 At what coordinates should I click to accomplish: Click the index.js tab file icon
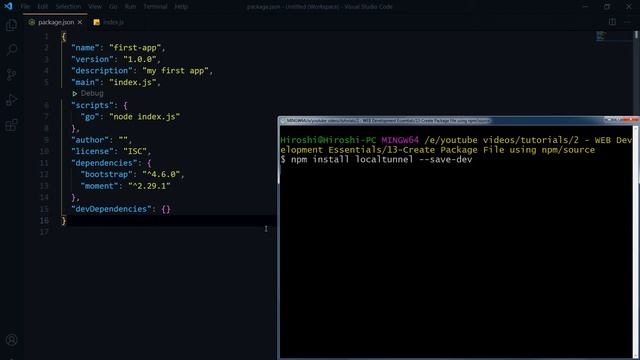[x=97, y=22]
